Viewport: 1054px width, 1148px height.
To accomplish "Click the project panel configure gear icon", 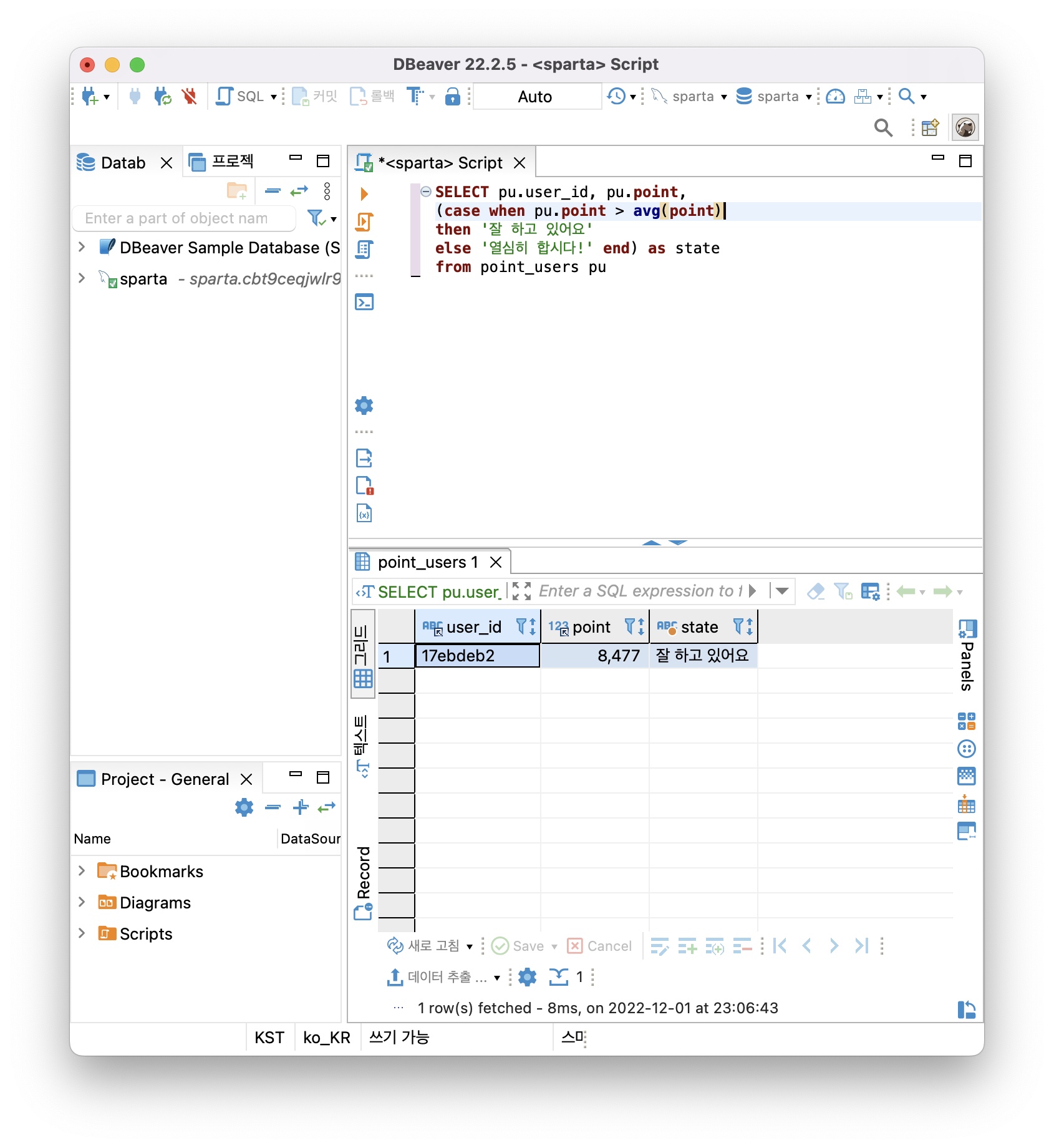I will pos(244,807).
